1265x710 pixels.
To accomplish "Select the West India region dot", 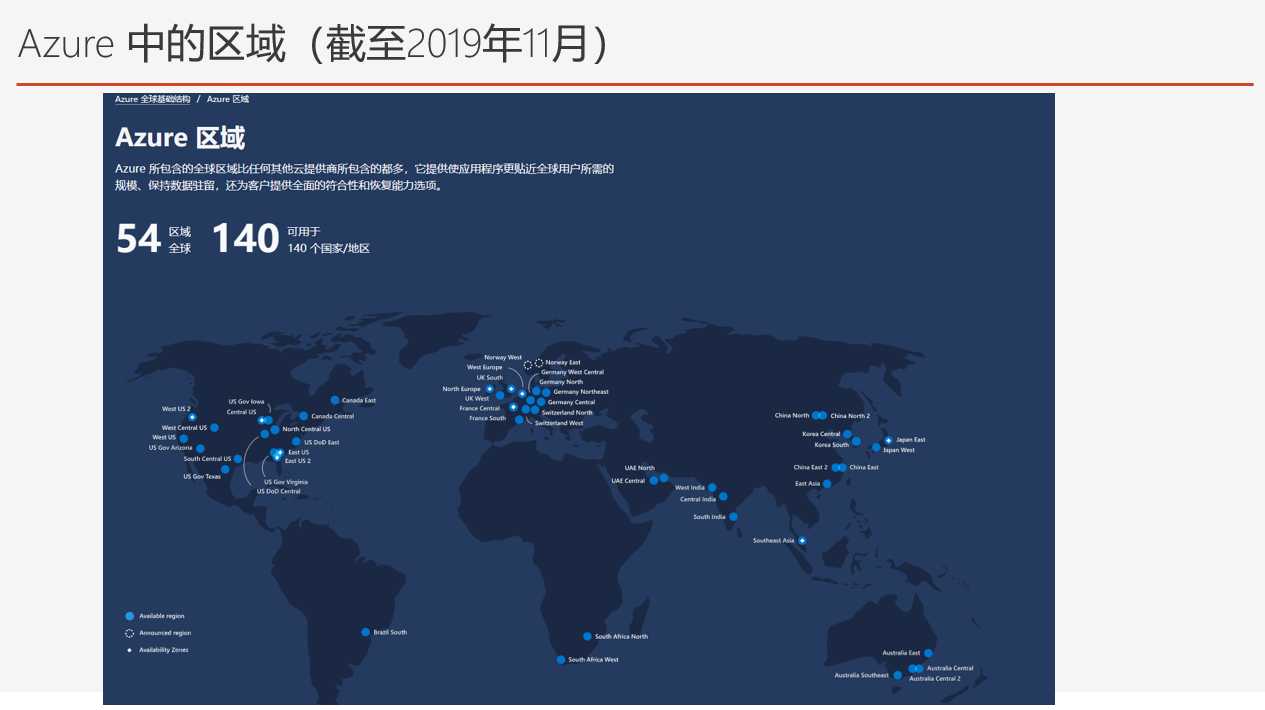I will [x=712, y=488].
